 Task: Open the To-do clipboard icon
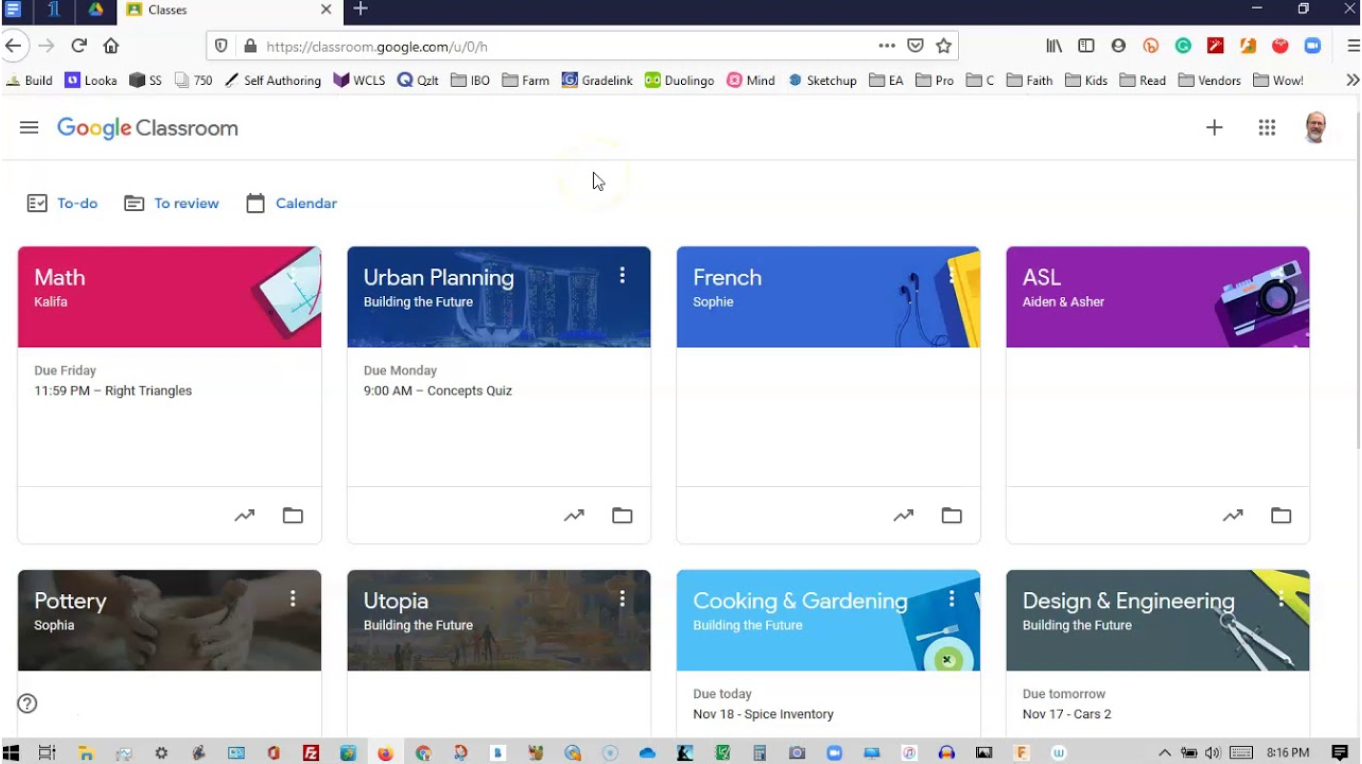[36, 202]
